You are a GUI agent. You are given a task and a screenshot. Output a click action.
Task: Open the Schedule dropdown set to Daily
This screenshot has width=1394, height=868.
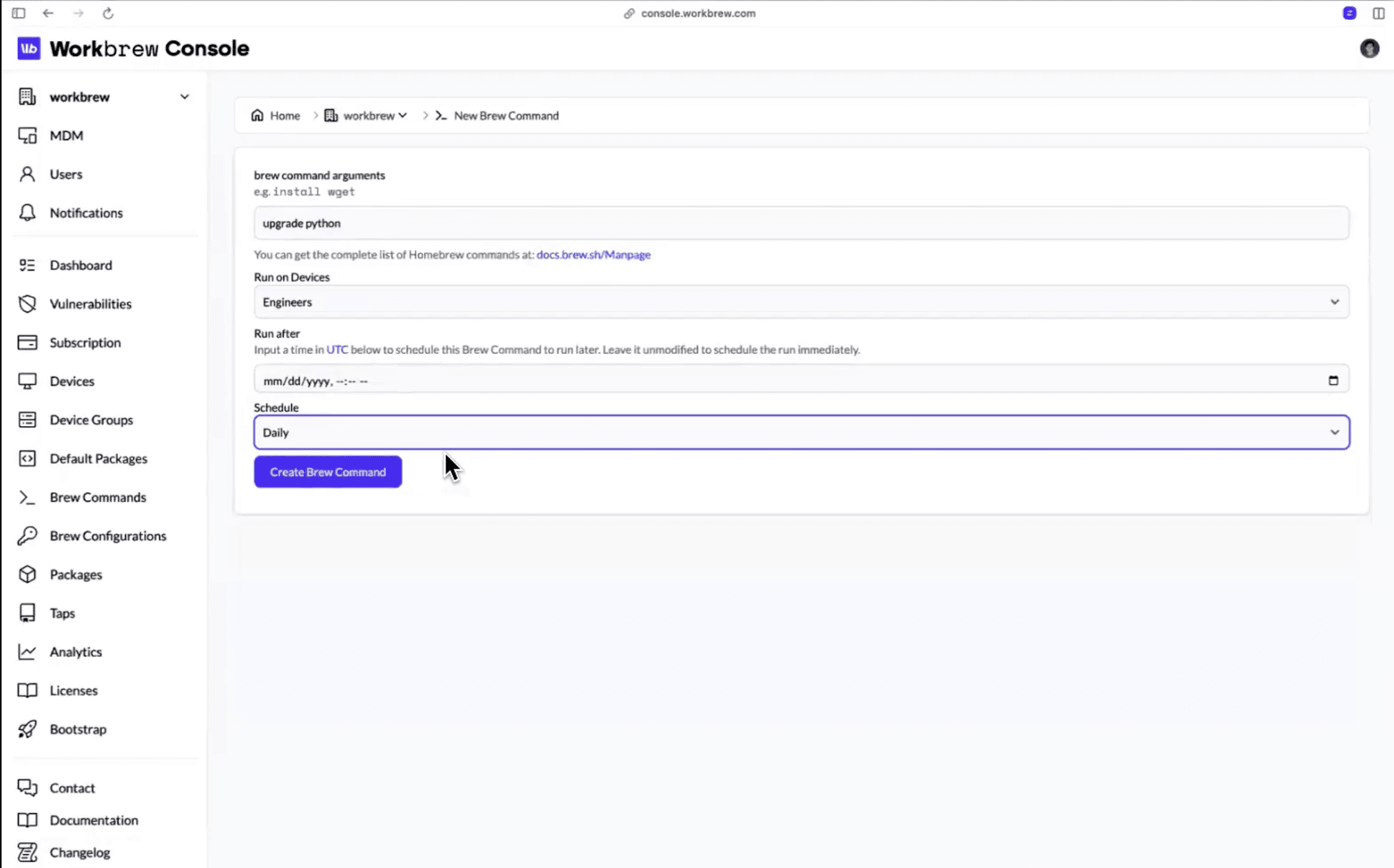[801, 433]
